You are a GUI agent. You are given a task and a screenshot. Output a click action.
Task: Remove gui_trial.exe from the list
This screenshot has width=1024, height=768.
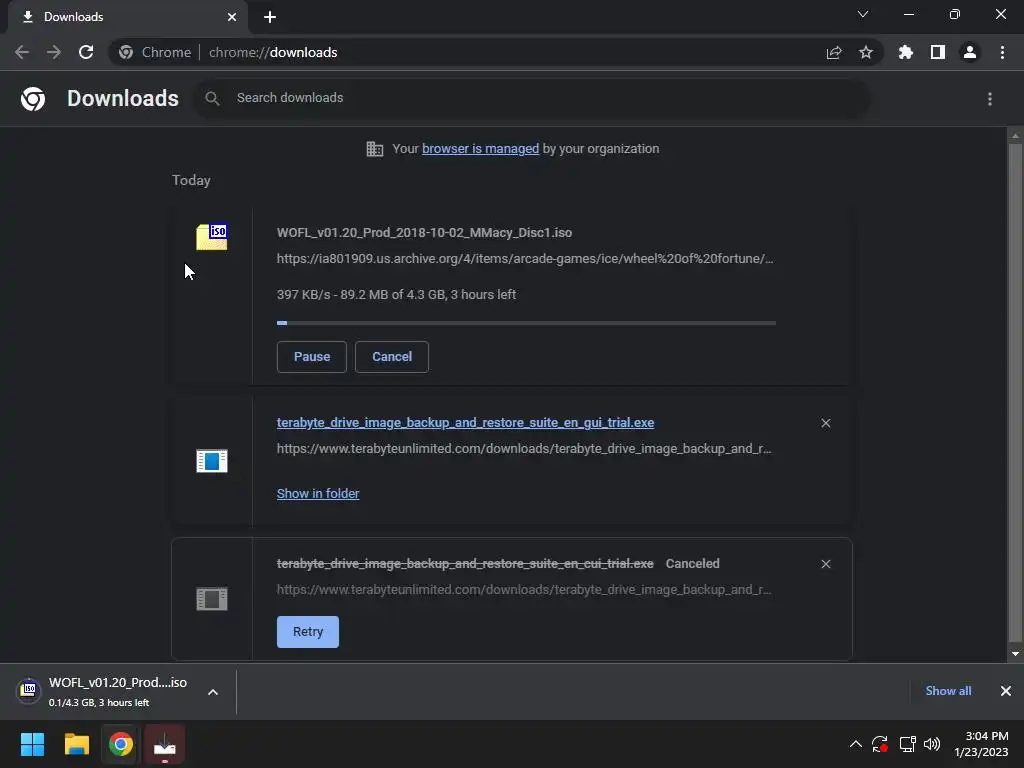pyautogui.click(x=825, y=423)
